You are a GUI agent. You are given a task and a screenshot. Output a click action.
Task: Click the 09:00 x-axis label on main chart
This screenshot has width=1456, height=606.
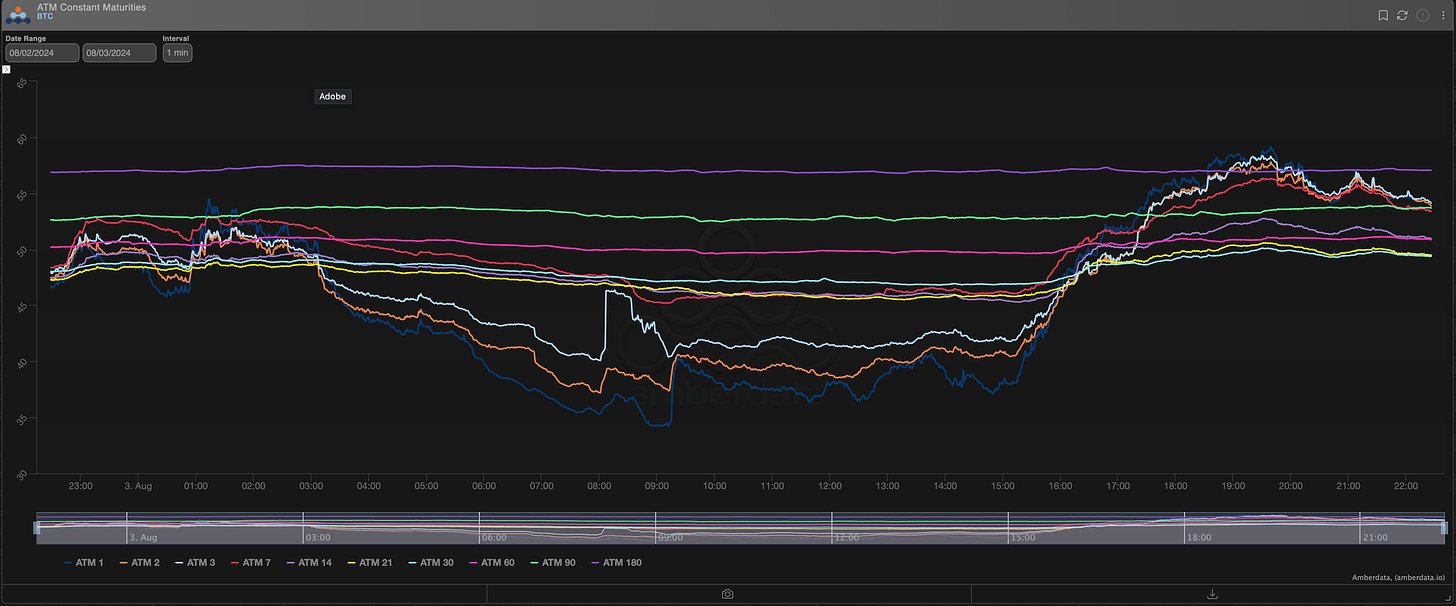(657, 486)
